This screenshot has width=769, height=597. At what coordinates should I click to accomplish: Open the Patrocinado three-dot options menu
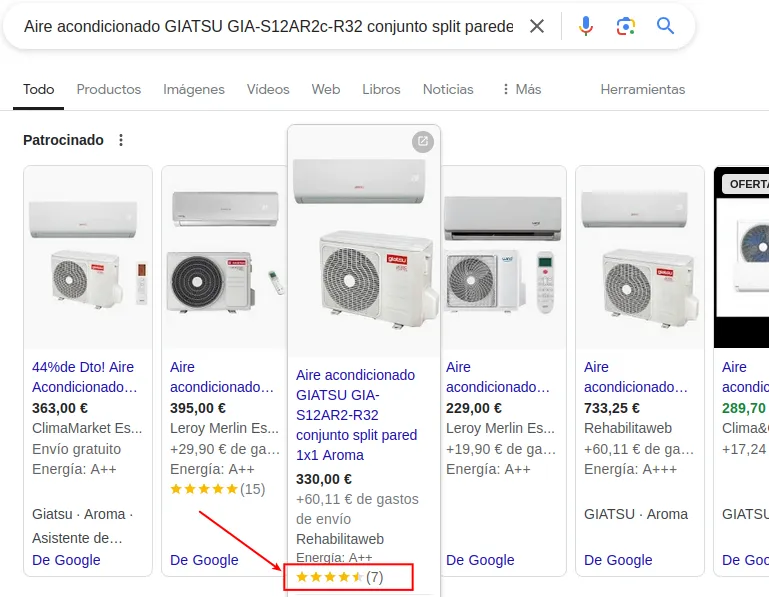[121, 140]
